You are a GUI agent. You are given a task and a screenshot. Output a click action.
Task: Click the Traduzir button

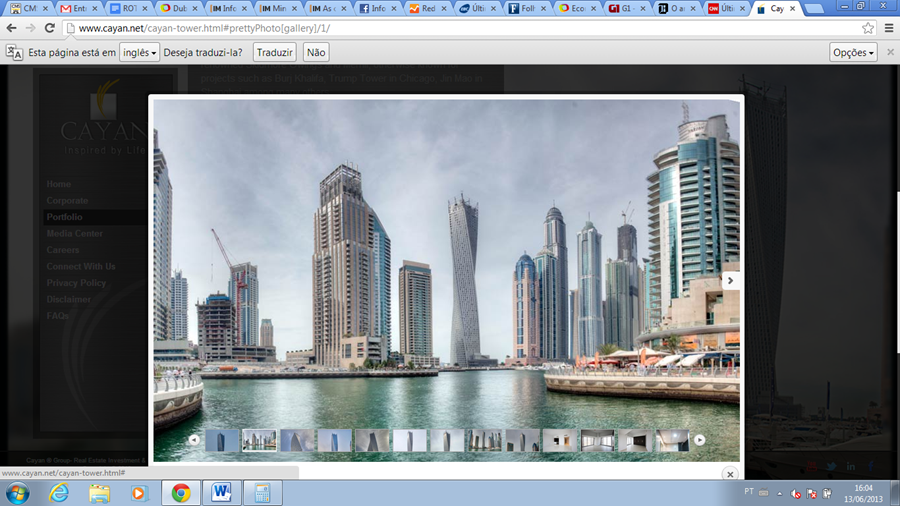click(x=274, y=52)
